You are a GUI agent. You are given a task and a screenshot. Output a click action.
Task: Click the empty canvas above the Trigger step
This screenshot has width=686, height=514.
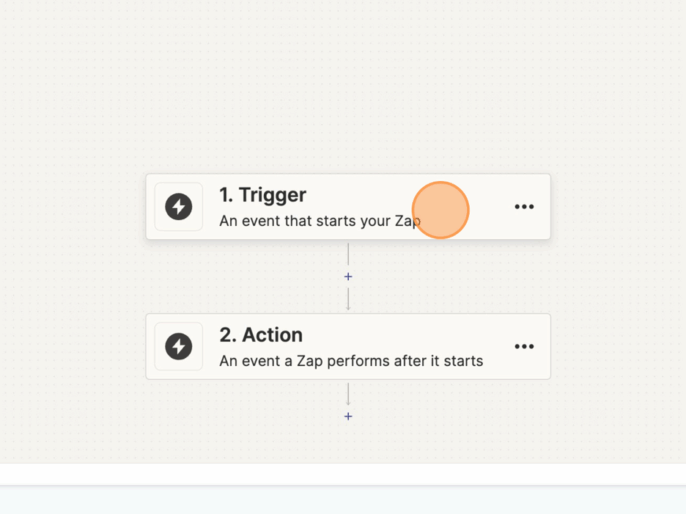click(x=348, y=90)
